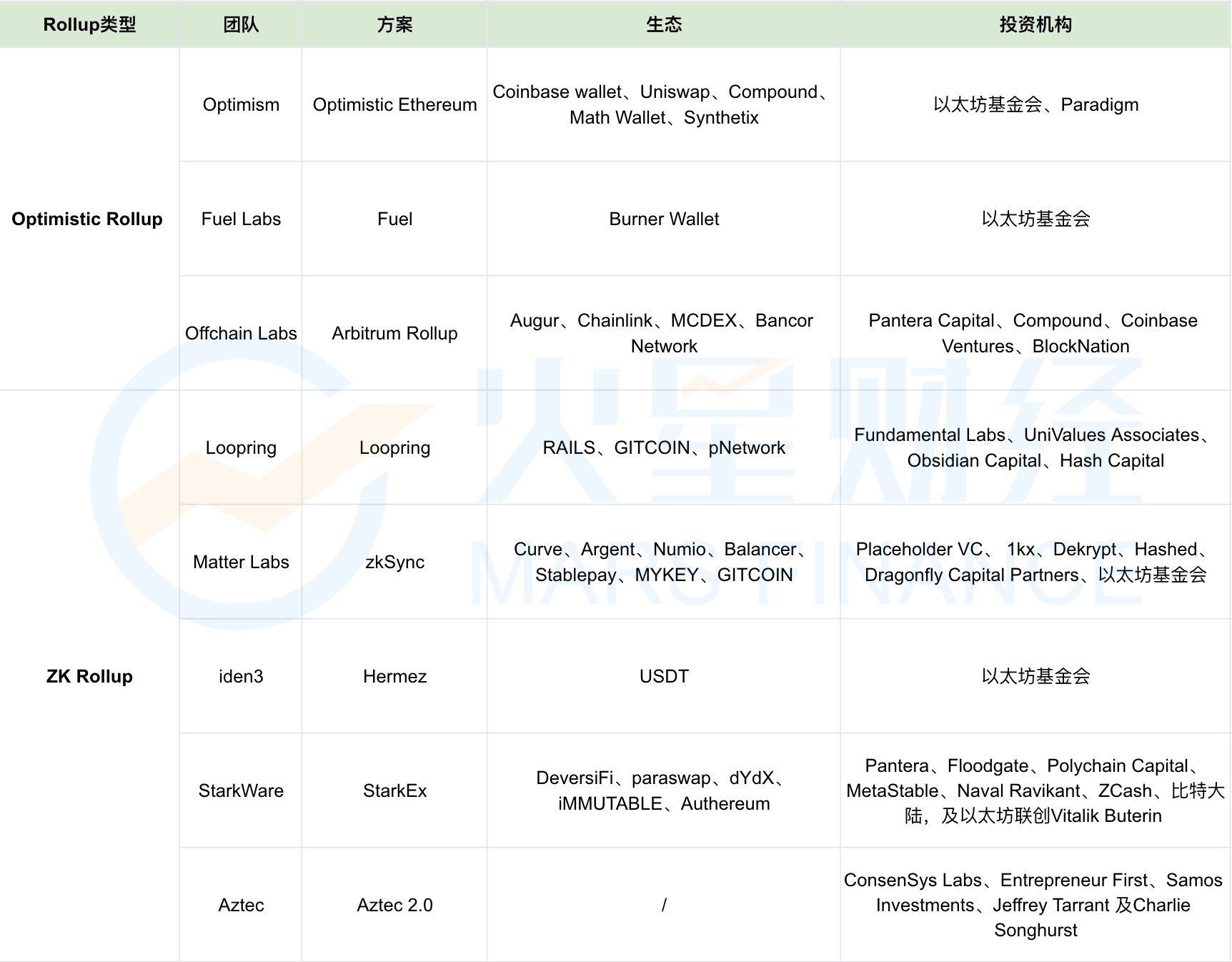This screenshot has width=1232, height=962.
Task: Select the "团队" column header
Action: [241, 24]
